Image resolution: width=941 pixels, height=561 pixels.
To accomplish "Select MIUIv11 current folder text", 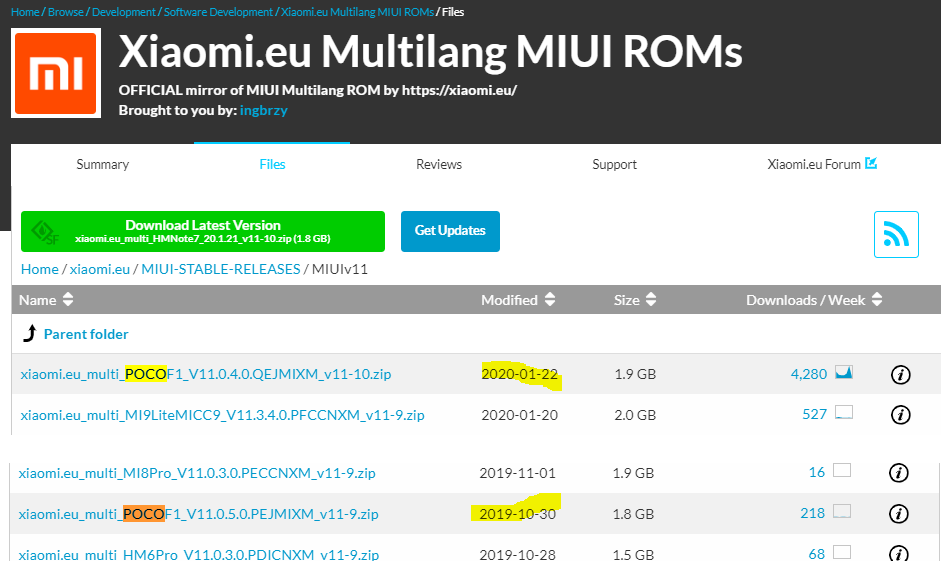I will point(340,269).
